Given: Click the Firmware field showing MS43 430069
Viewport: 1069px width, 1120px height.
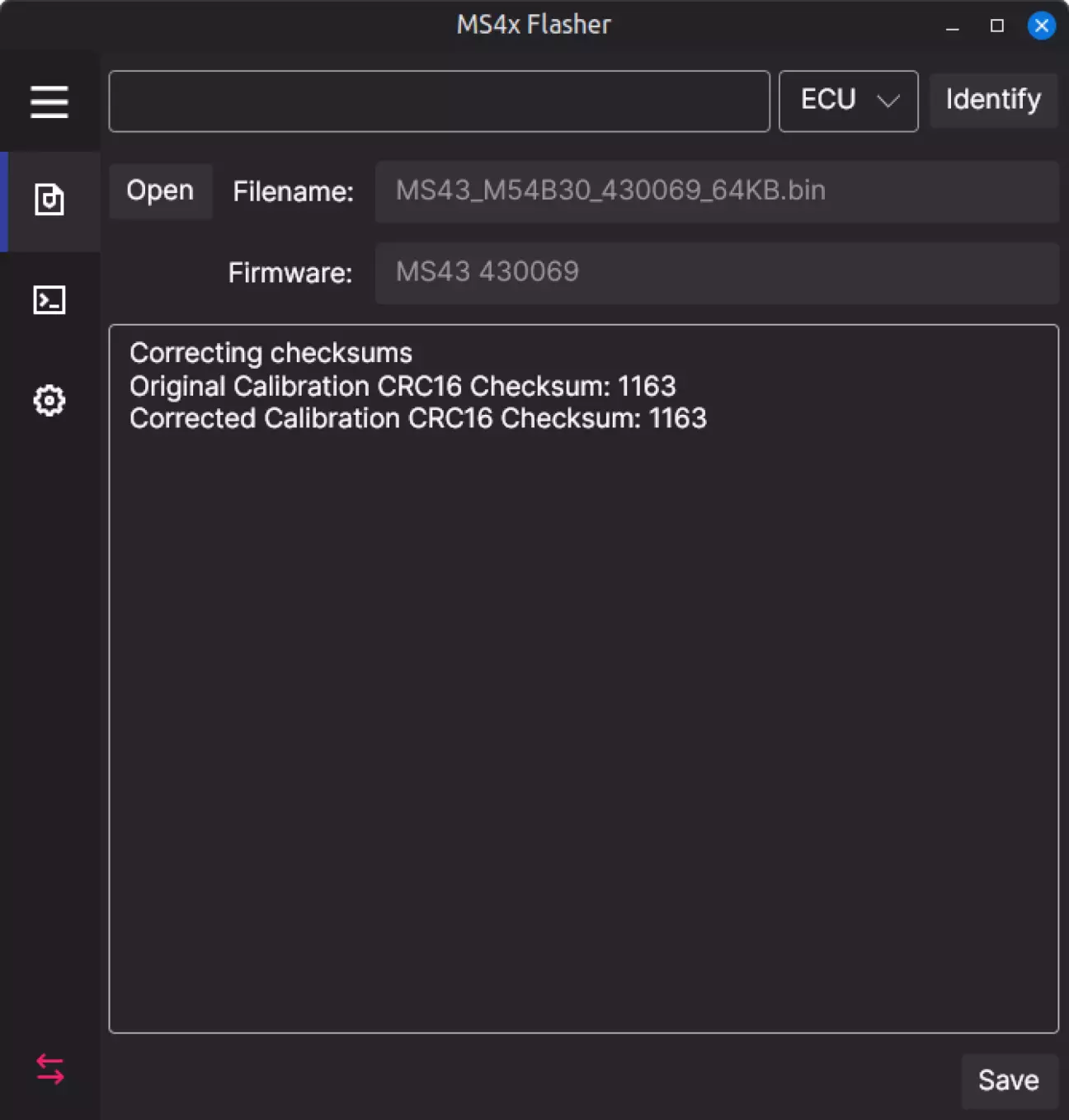Looking at the screenshot, I should (x=716, y=272).
